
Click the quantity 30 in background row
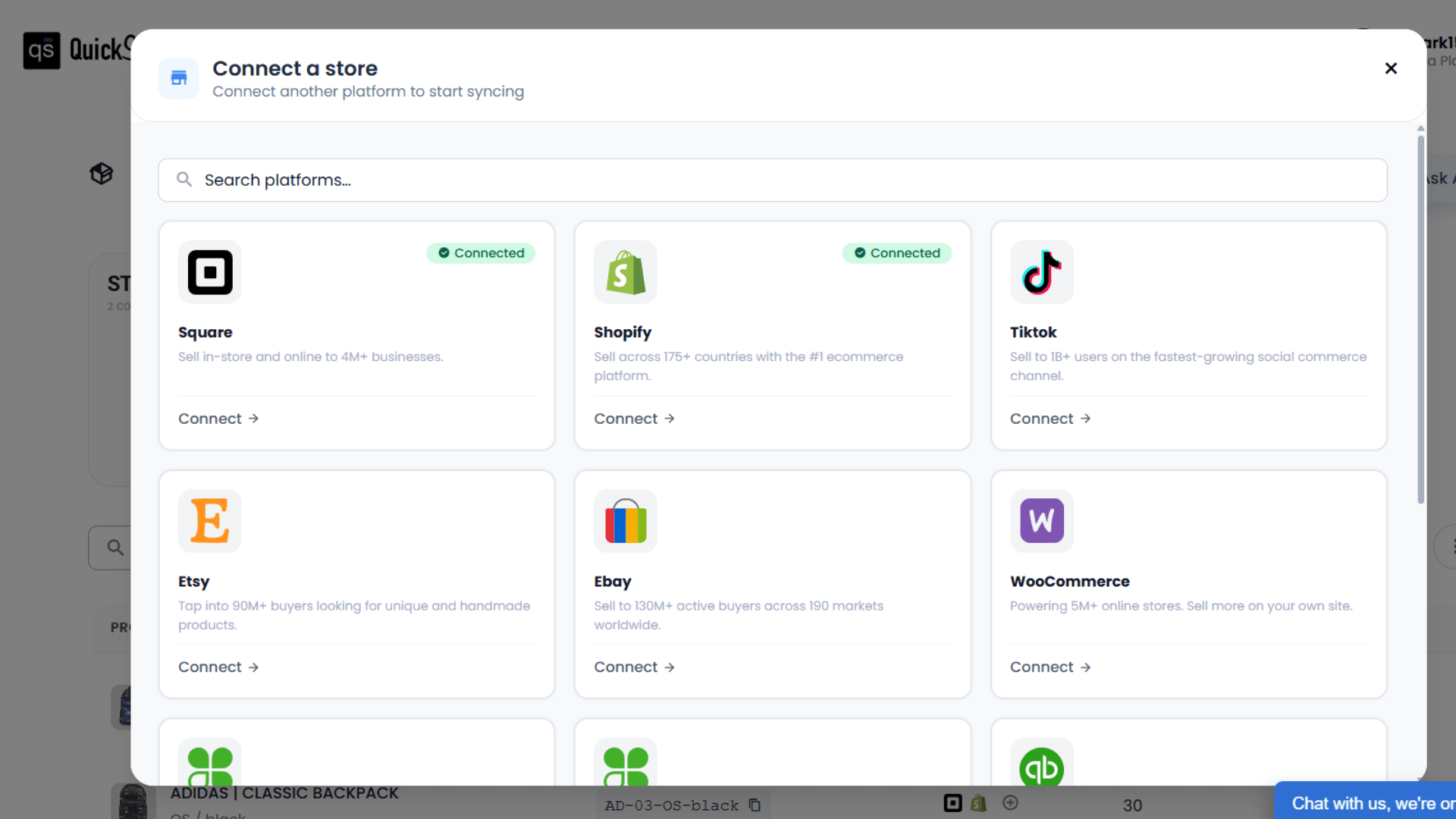[x=1133, y=805]
